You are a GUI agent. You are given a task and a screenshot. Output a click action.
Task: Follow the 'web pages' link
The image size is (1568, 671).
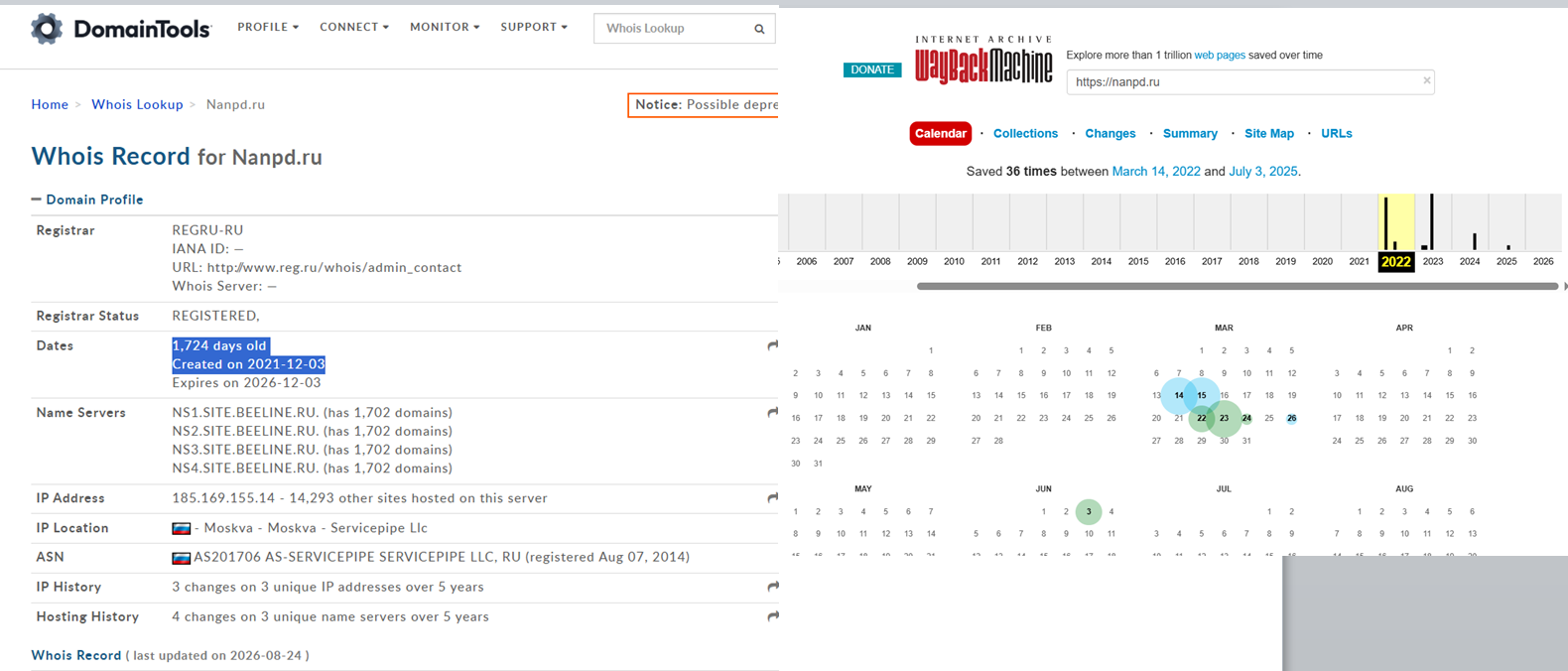click(x=1220, y=56)
